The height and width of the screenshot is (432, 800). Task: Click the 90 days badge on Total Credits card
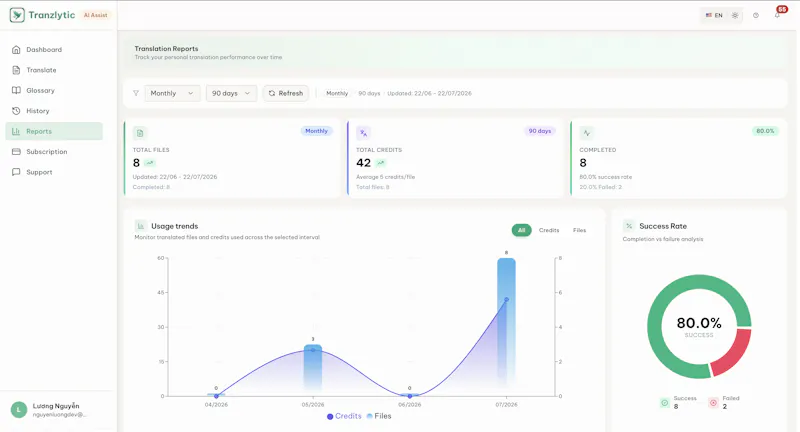[x=539, y=131]
